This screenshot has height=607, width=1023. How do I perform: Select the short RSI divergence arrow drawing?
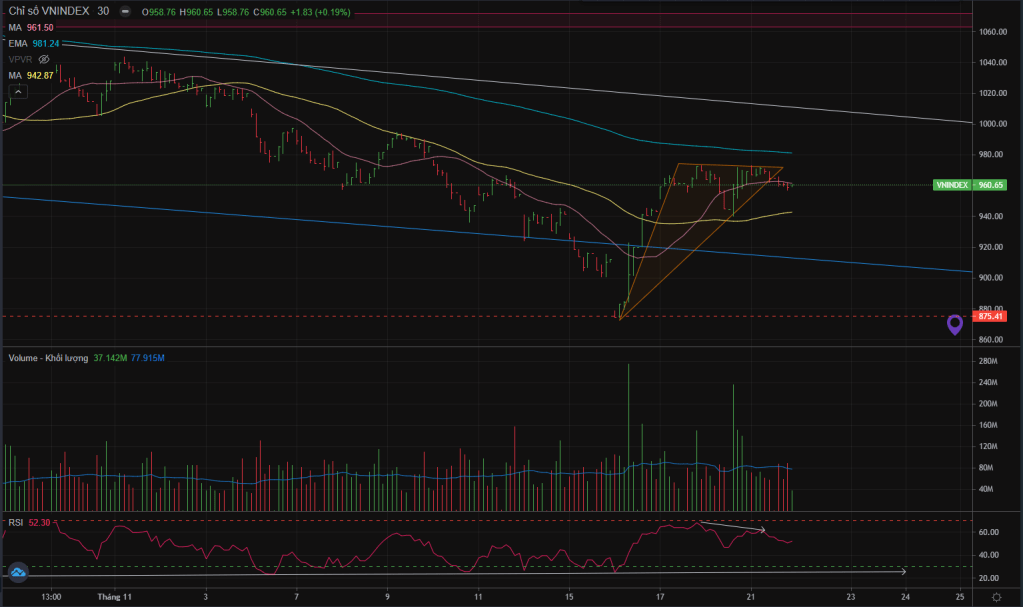[x=730, y=526]
